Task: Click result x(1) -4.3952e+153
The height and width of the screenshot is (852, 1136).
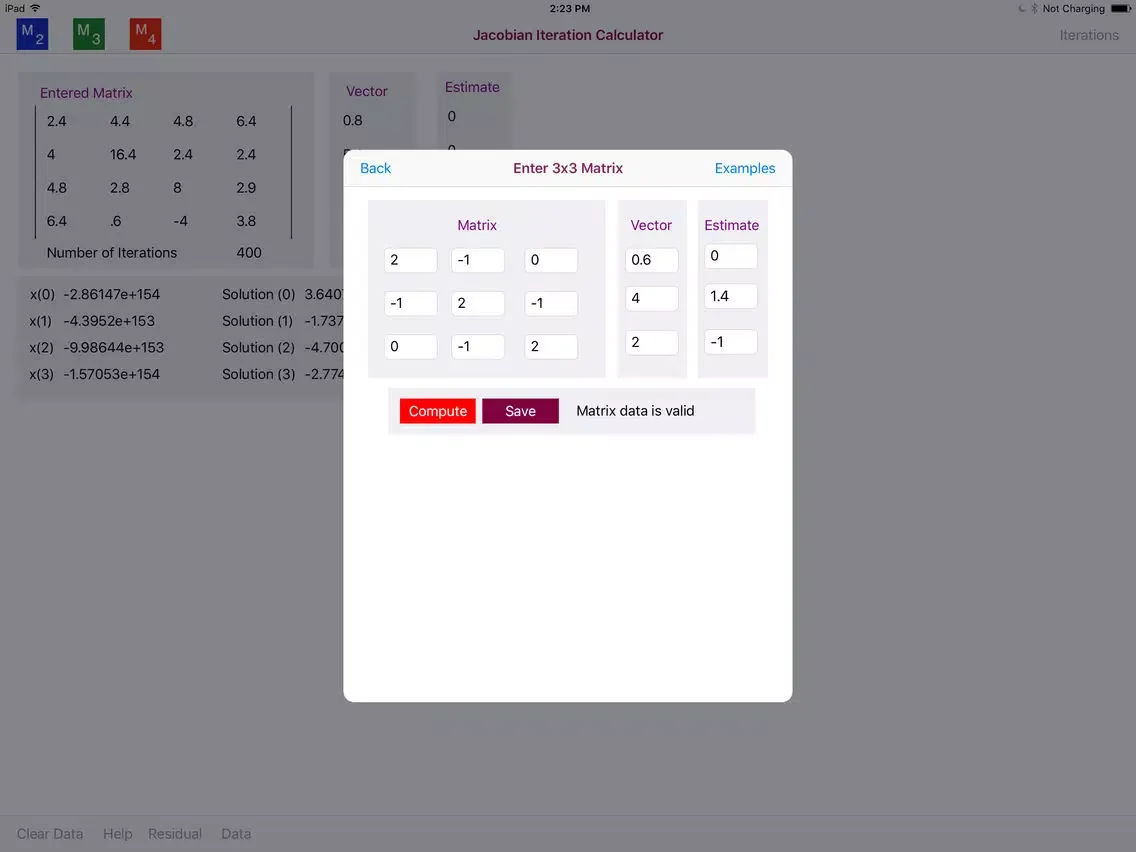Action: click(92, 321)
